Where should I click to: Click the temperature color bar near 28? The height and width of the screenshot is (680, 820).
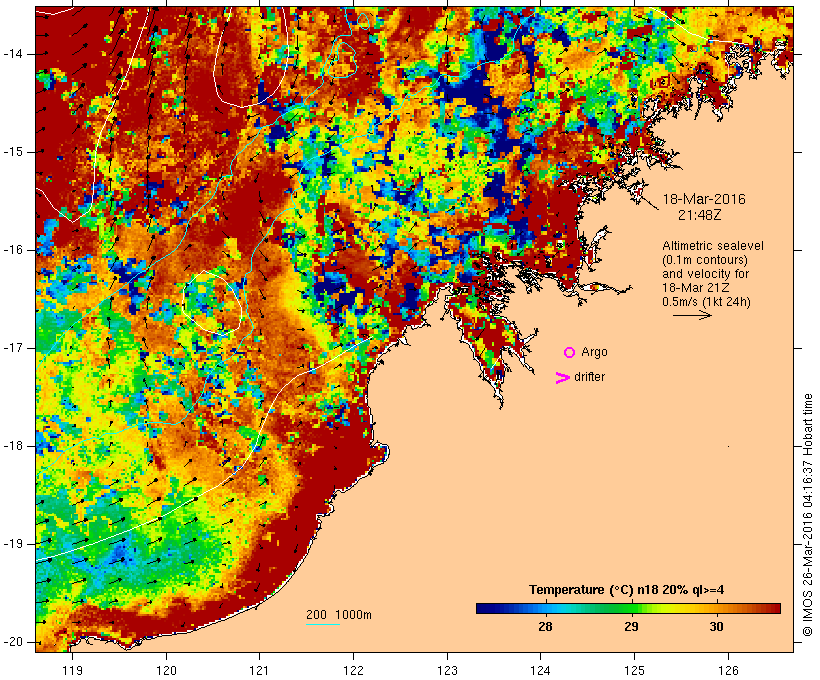(x=545, y=608)
